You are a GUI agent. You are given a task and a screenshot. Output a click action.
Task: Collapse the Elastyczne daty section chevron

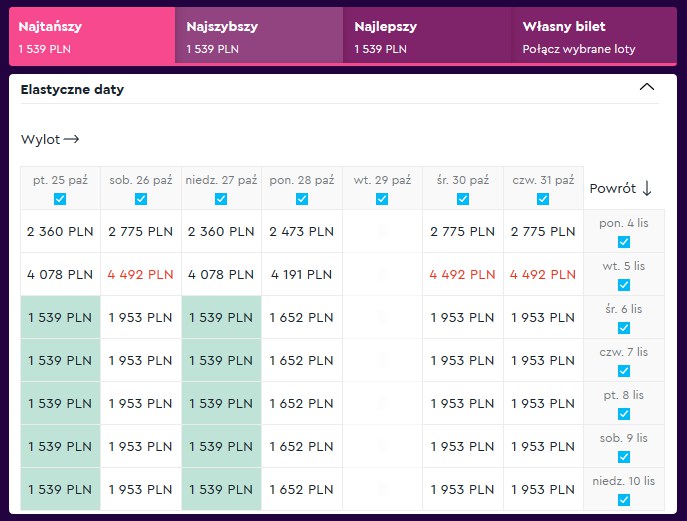(647, 87)
